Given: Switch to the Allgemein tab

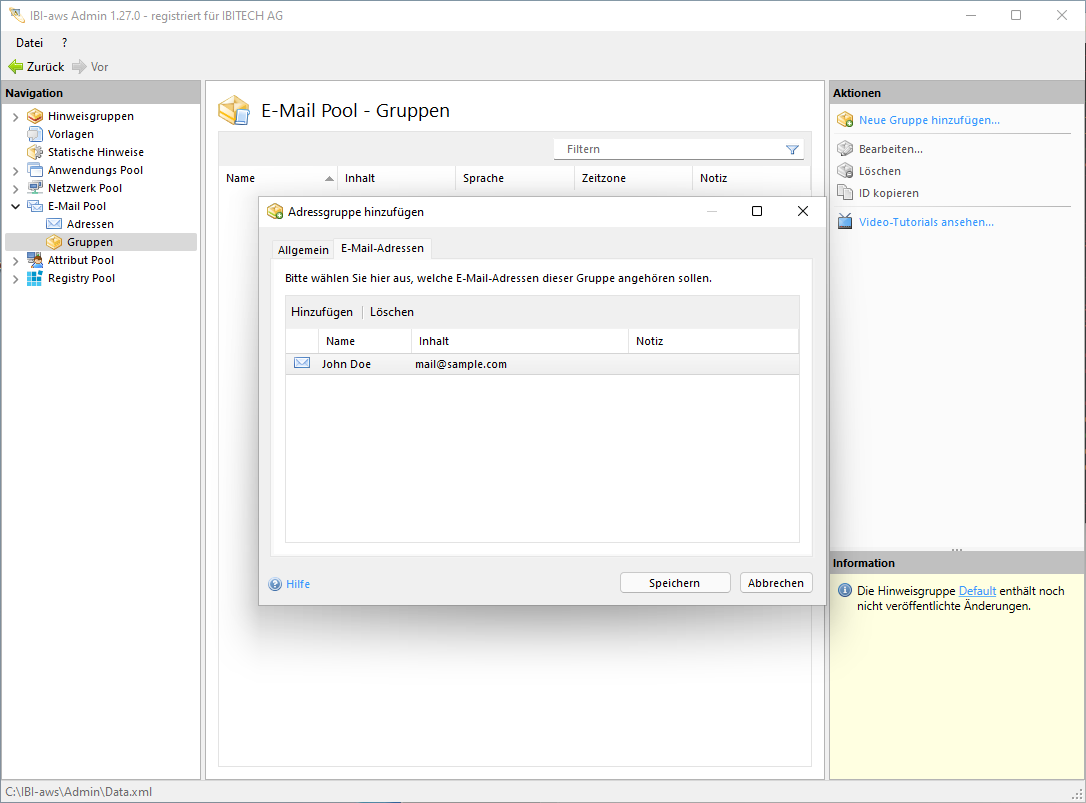Looking at the screenshot, I should (x=303, y=249).
